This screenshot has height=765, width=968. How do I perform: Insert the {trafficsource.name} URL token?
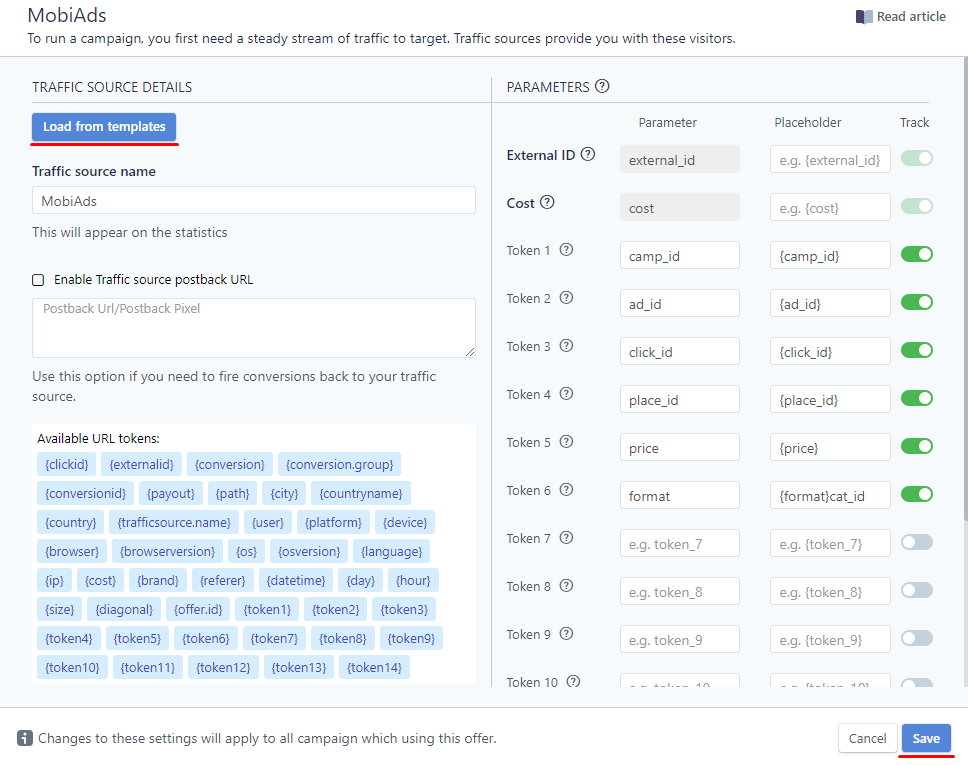click(x=174, y=522)
